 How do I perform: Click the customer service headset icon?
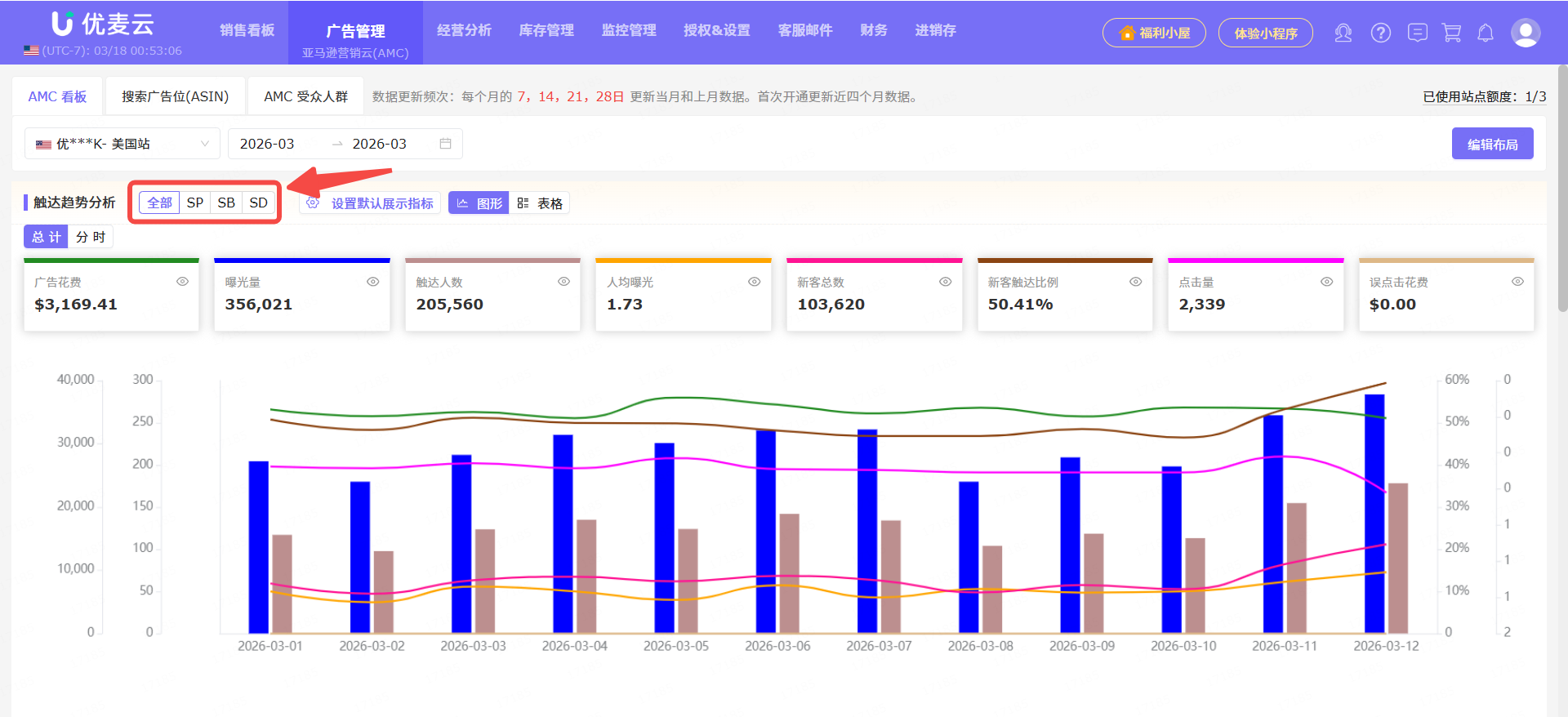[x=1343, y=33]
